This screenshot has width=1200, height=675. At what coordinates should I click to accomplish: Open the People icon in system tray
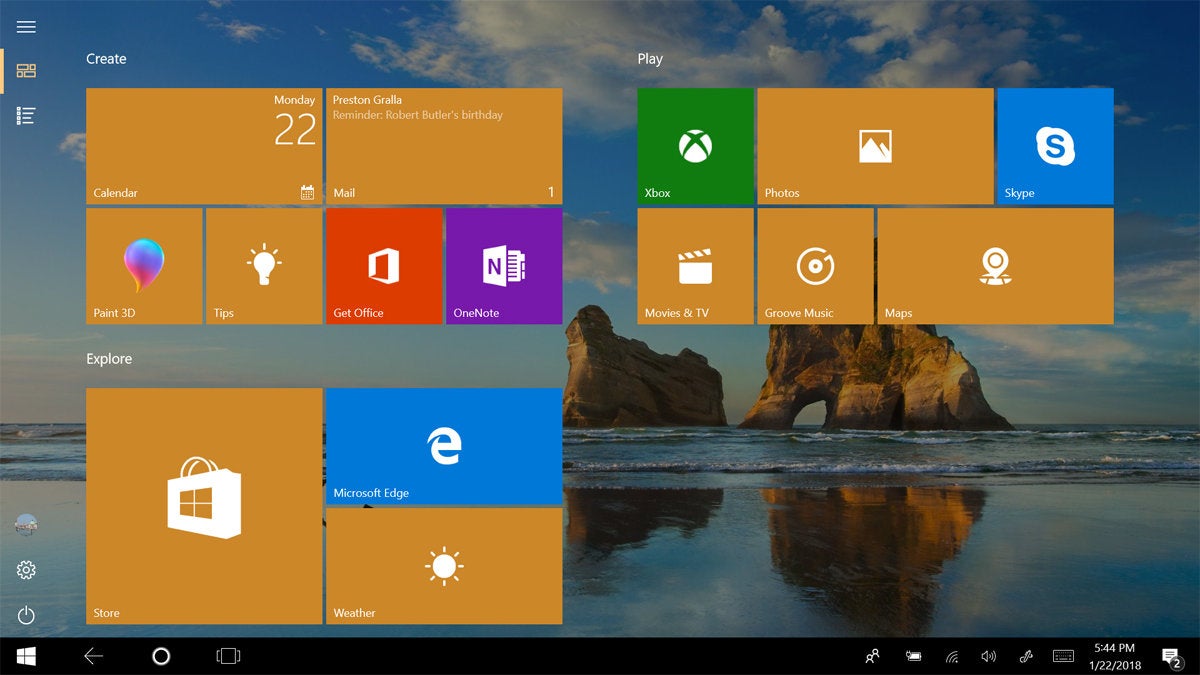(872, 656)
